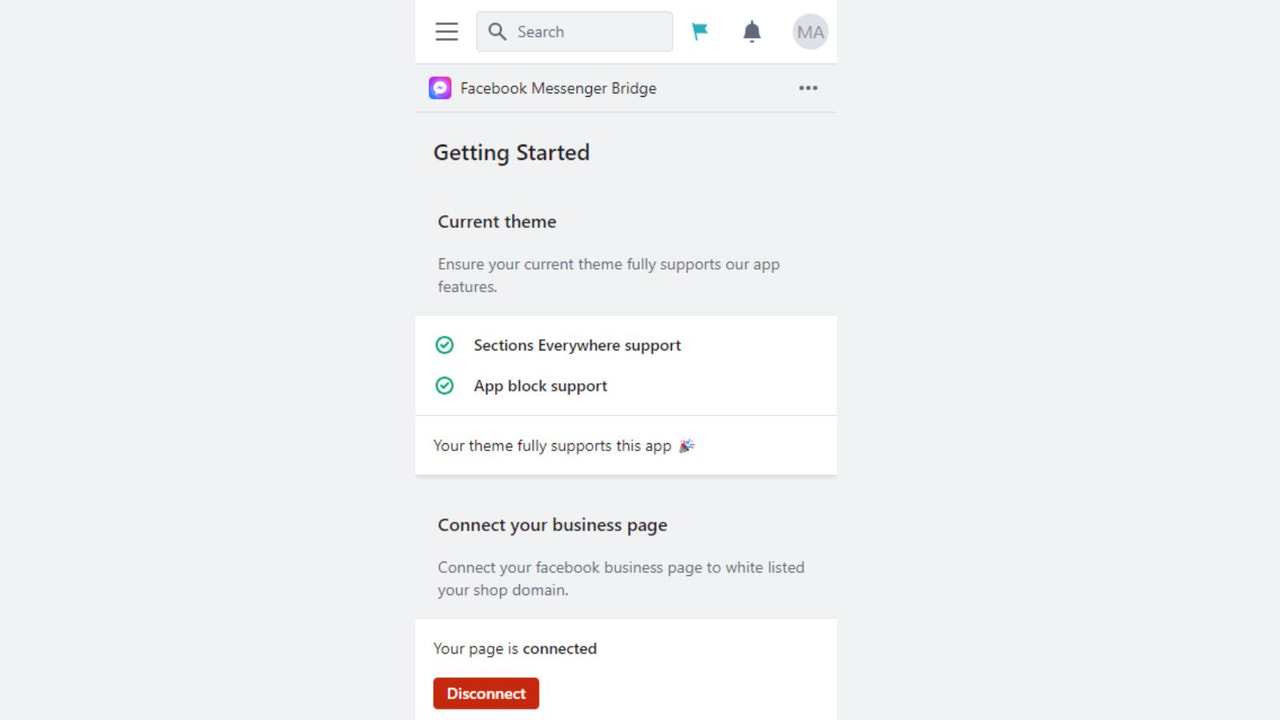
Task: Select the Getting Started heading
Action: [511, 152]
